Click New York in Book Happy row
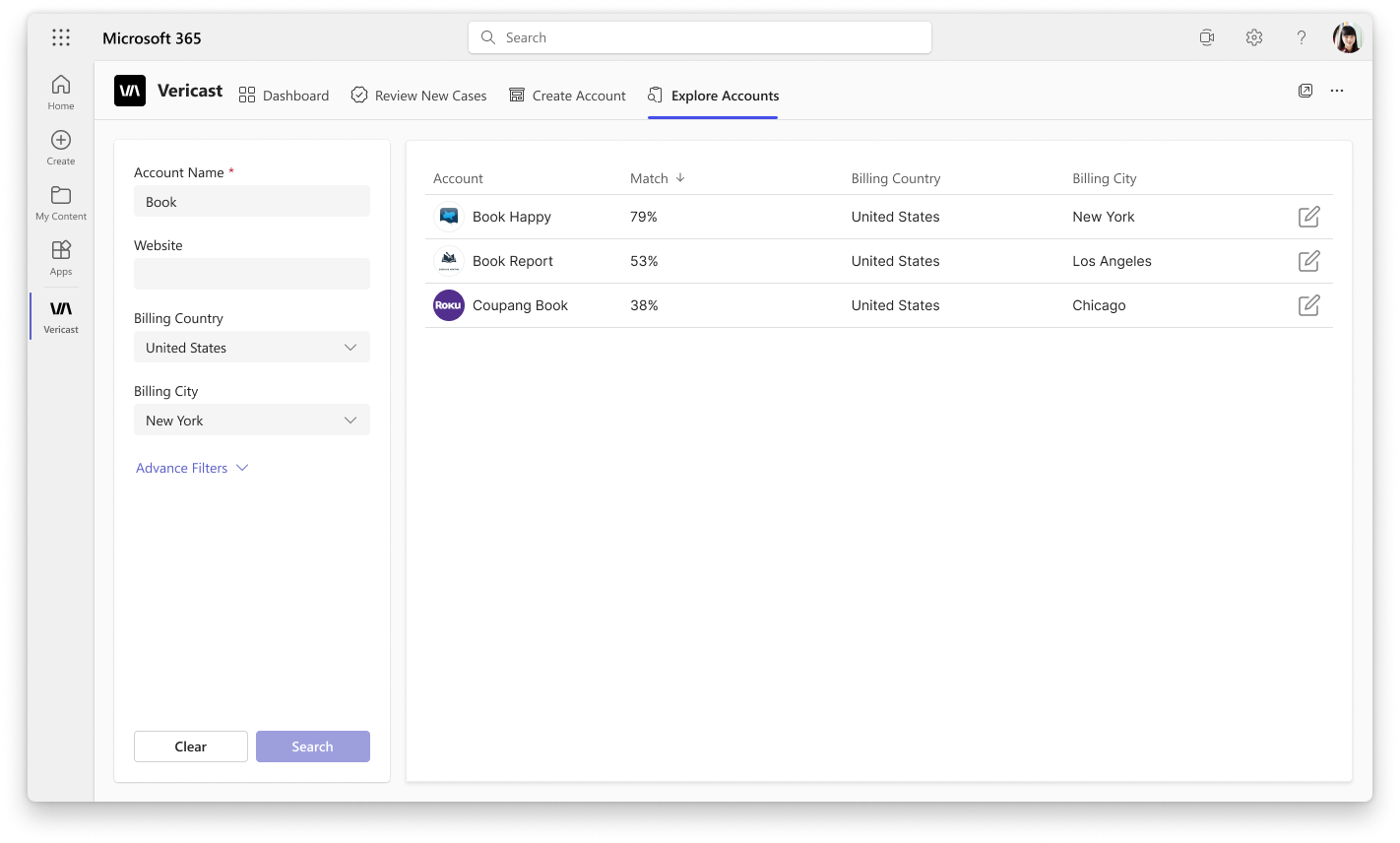 click(x=1104, y=217)
